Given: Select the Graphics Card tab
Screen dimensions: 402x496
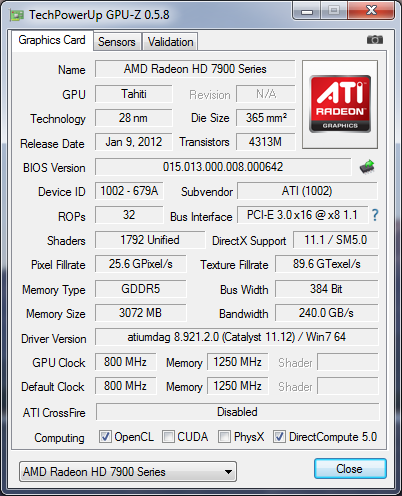Looking at the screenshot, I should point(52,40).
